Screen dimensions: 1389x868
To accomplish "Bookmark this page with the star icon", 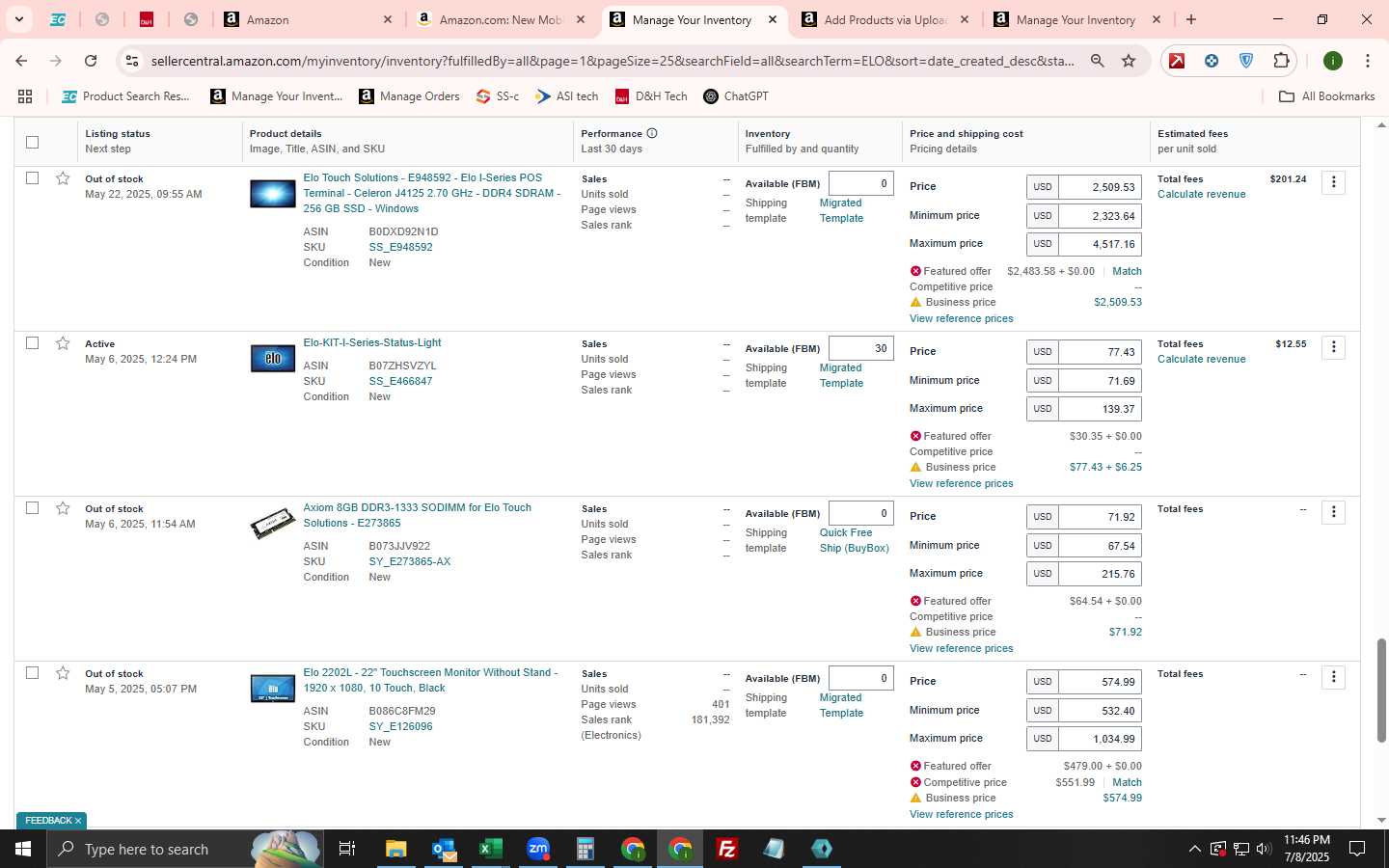I will 1129,61.
